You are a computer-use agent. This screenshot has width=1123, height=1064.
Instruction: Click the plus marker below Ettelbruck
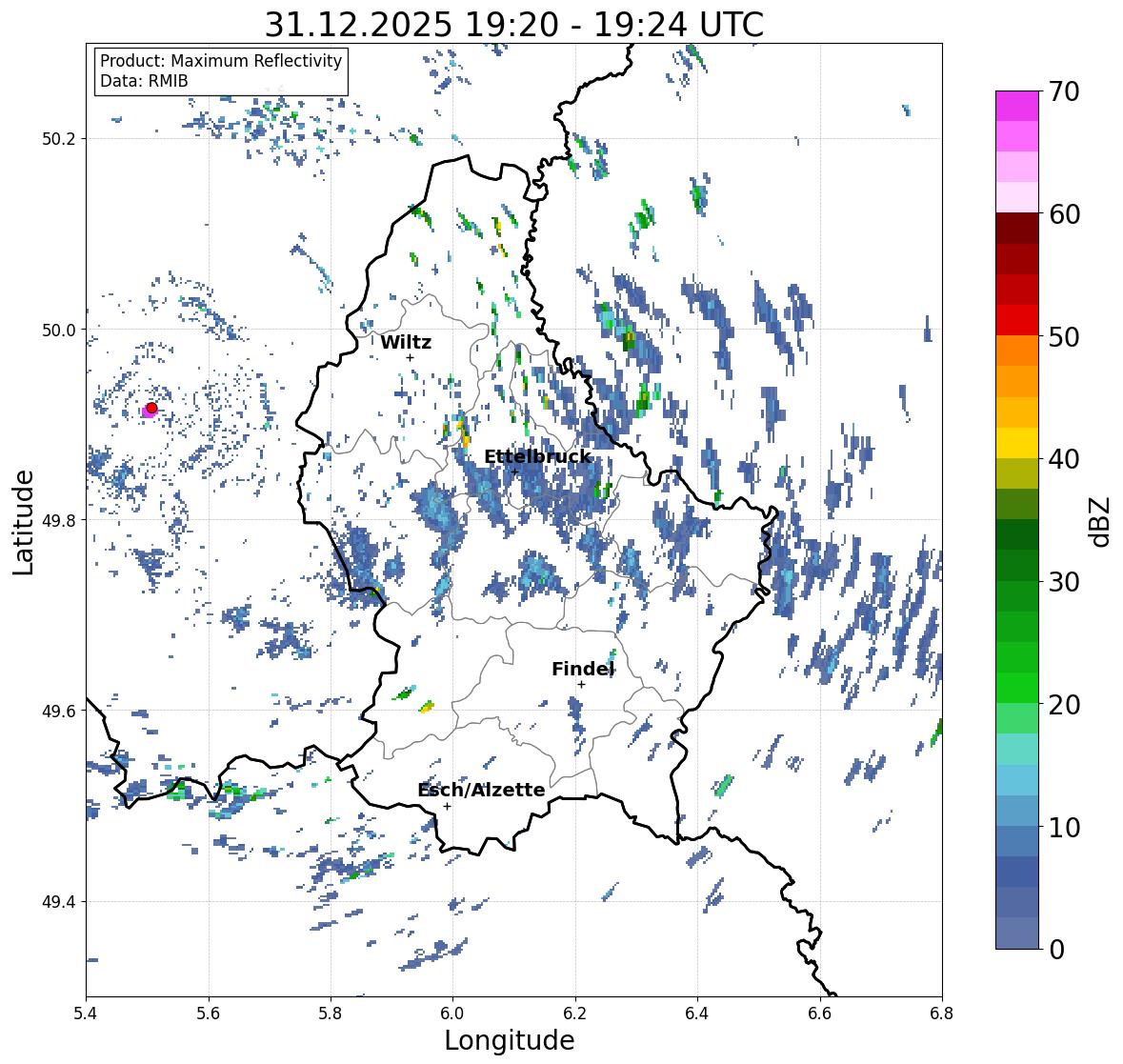pos(514,472)
